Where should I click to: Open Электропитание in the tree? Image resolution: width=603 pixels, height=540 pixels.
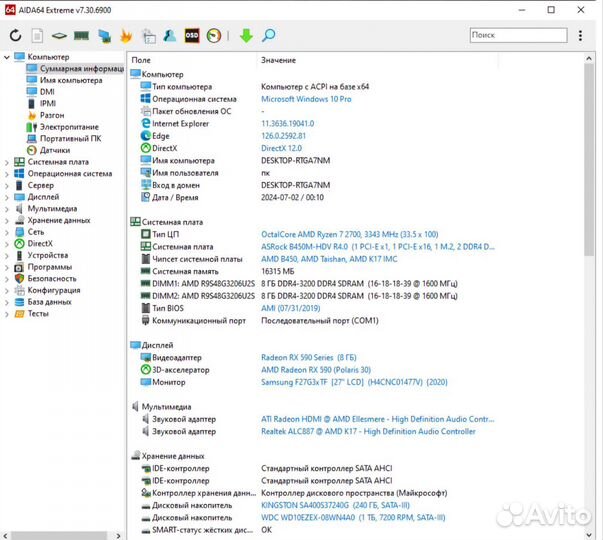coord(63,127)
